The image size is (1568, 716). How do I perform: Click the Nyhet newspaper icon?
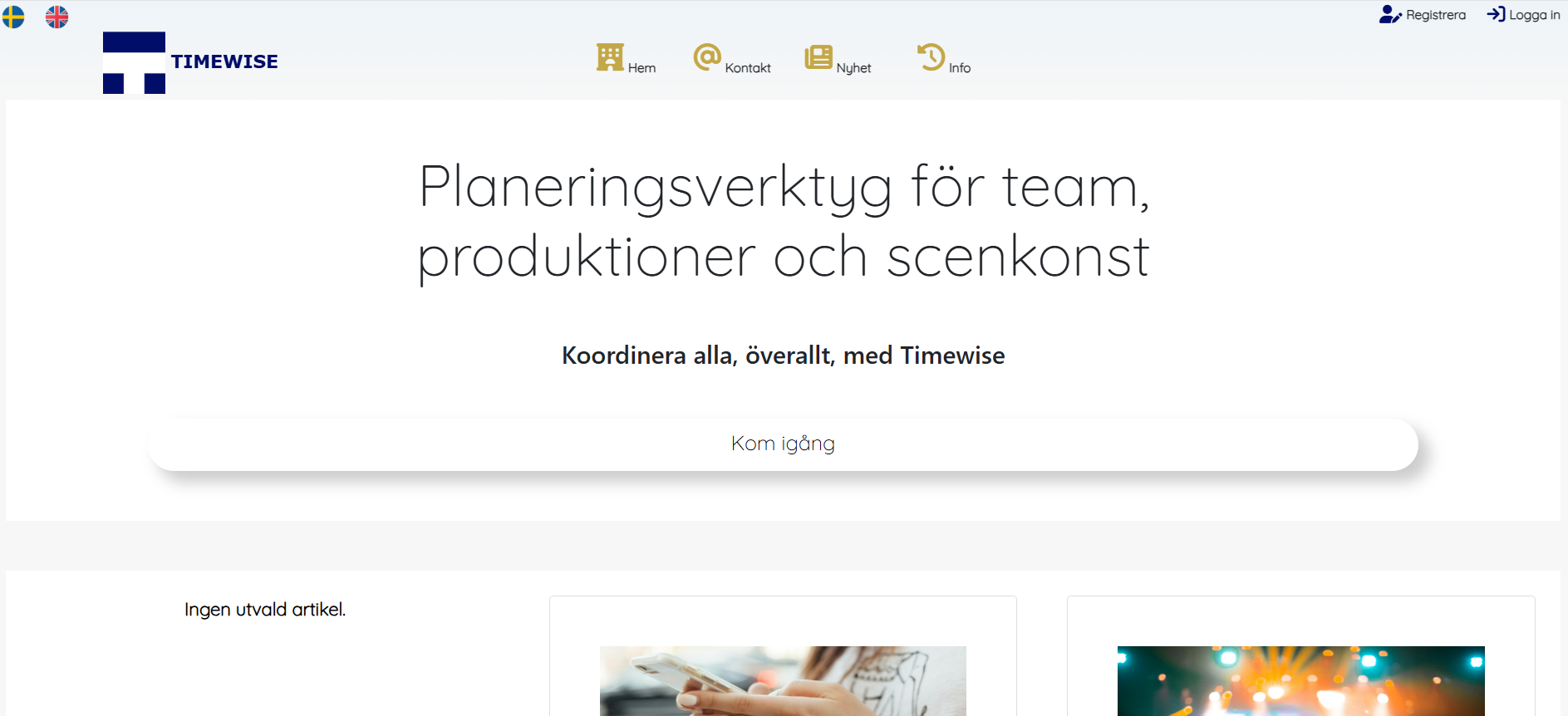click(818, 57)
